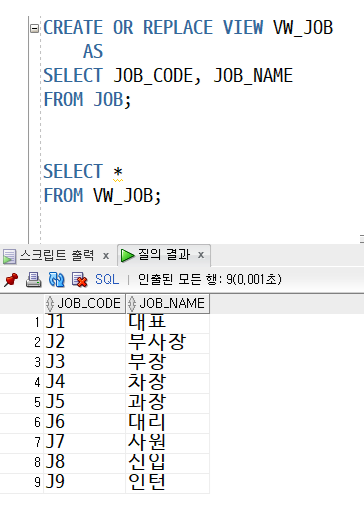Click the FROM JOB; line
This screenshot has width=364, height=527.
[87, 100]
